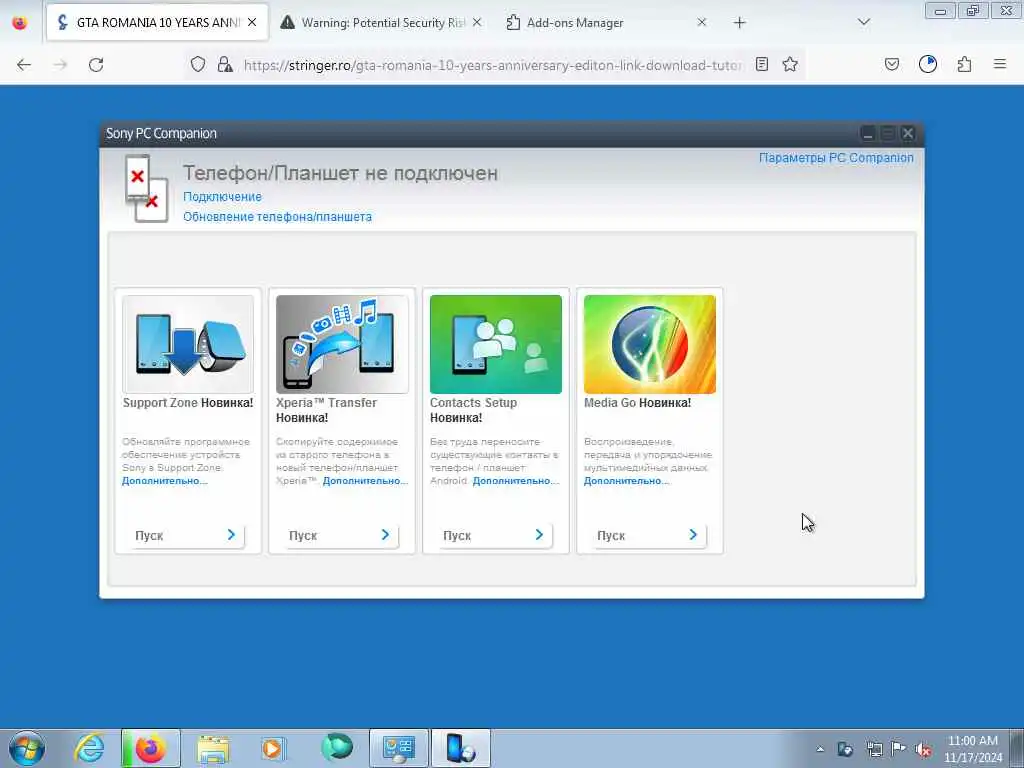
Task: Click Обновление телефона/планшета link
Action: click(x=278, y=217)
